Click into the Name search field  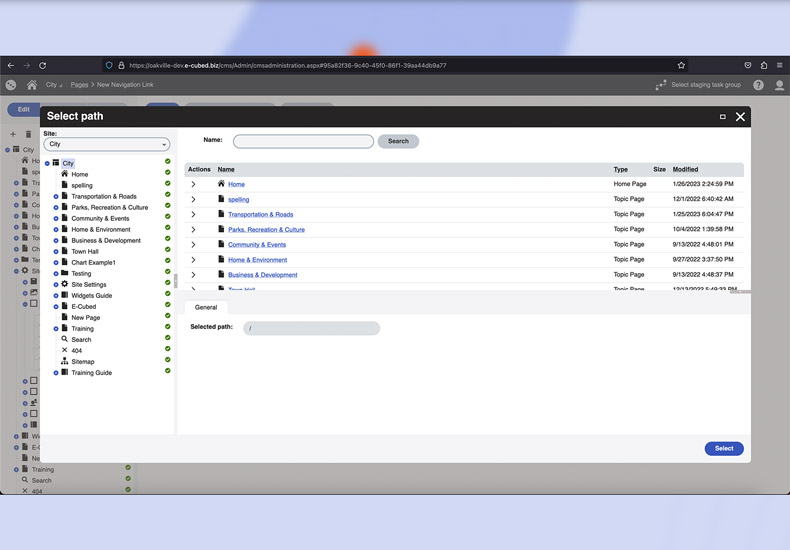pos(303,141)
